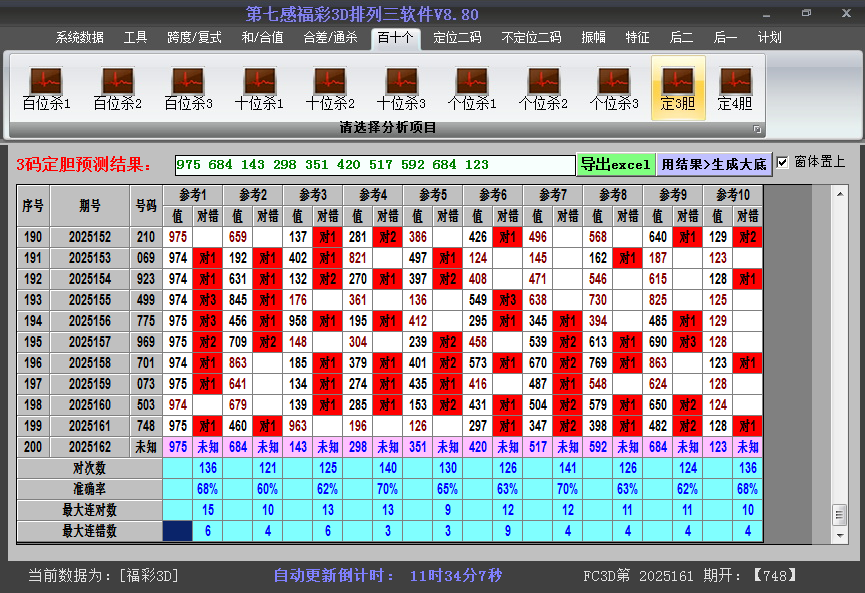Open the 工具 menu tab

(135, 38)
